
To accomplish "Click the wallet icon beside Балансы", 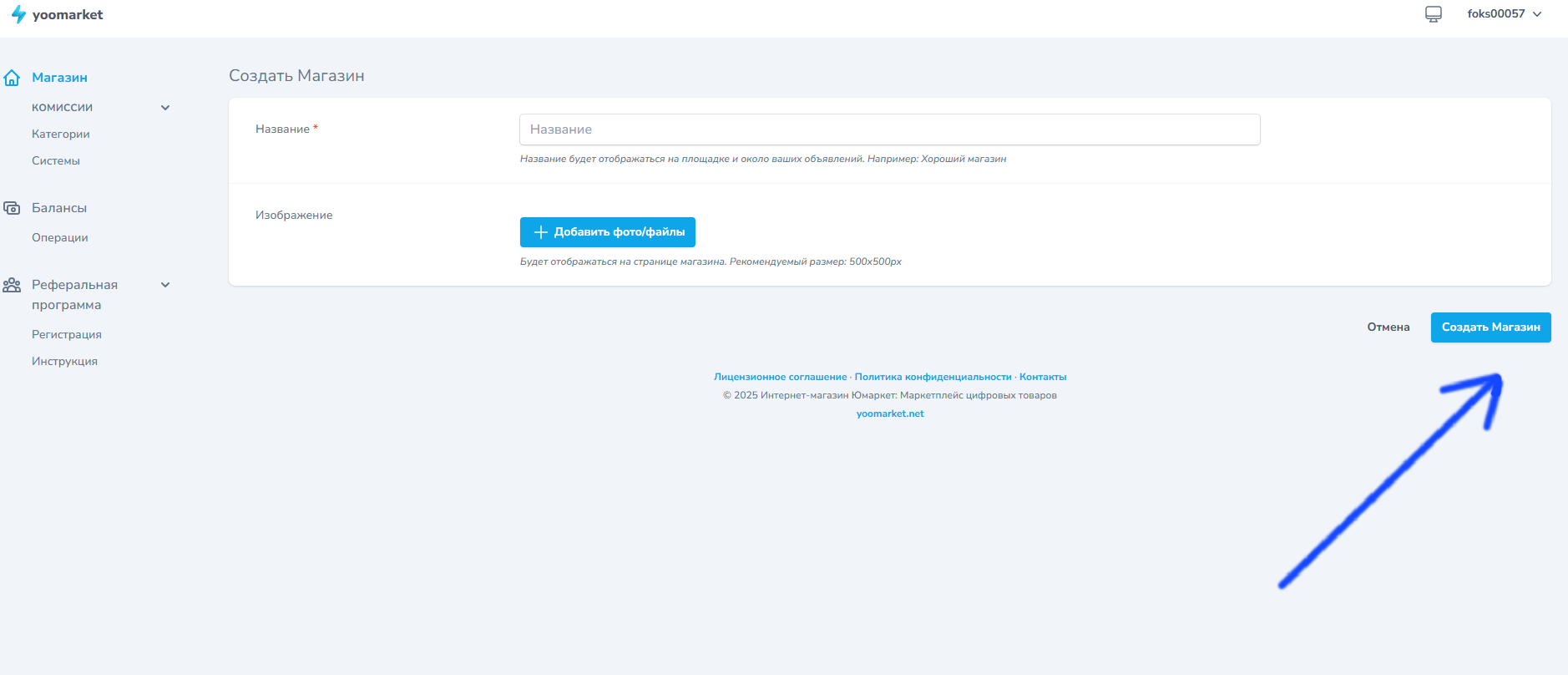I will (12, 208).
